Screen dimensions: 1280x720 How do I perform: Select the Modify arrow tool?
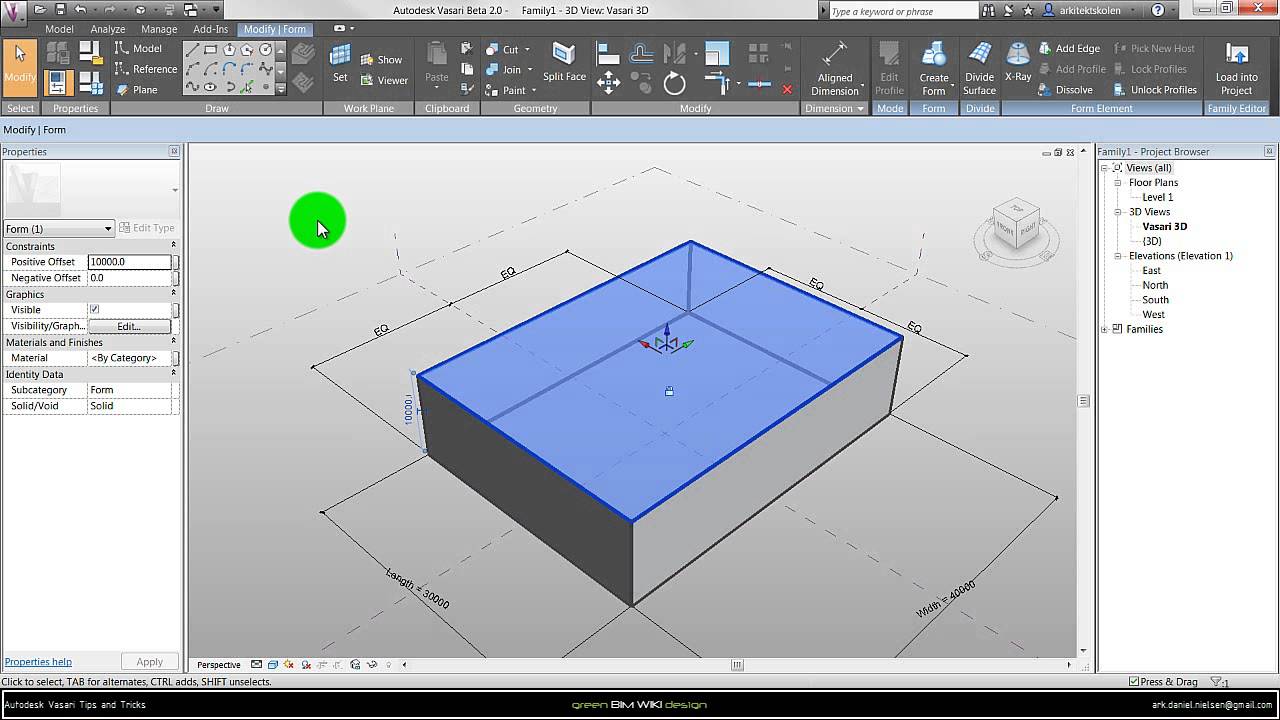[19, 67]
